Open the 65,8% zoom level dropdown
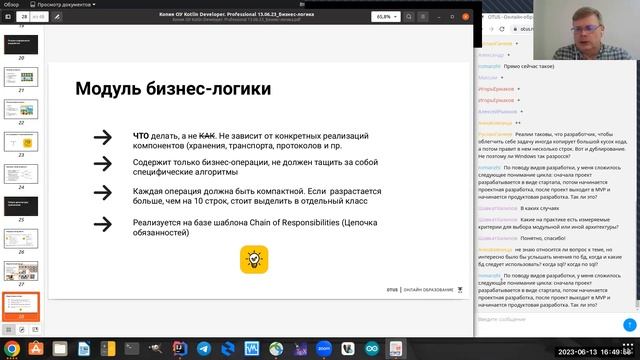Screen dimensions: 640x360 click(x=385, y=17)
